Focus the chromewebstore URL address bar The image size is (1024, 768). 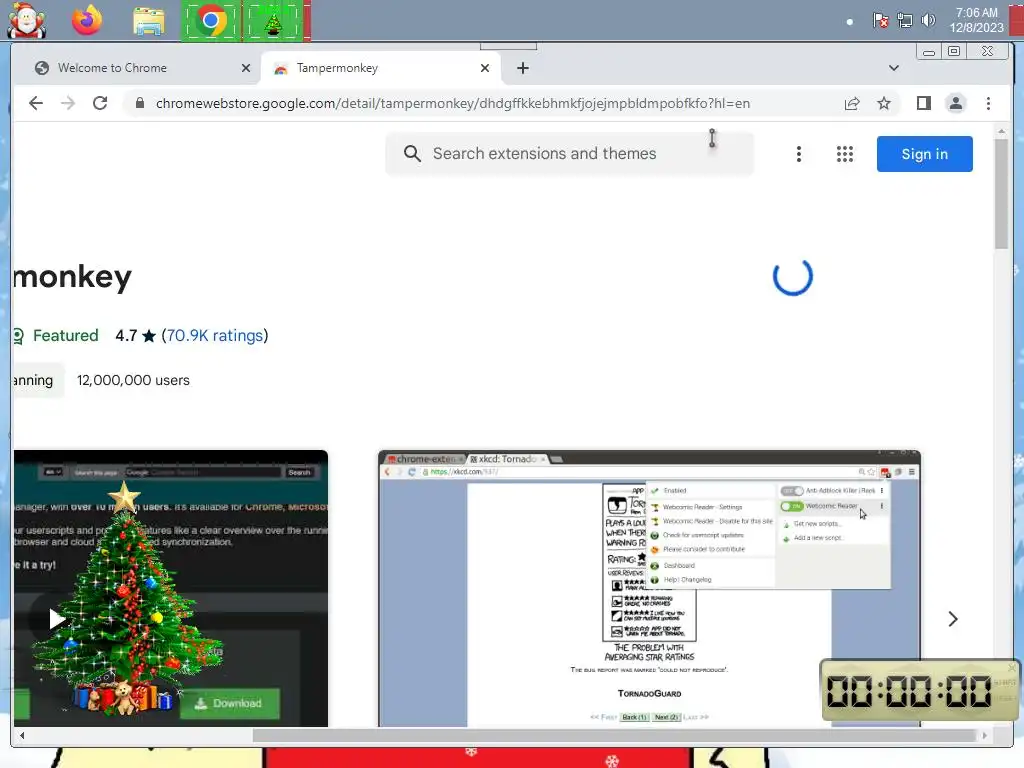[453, 103]
